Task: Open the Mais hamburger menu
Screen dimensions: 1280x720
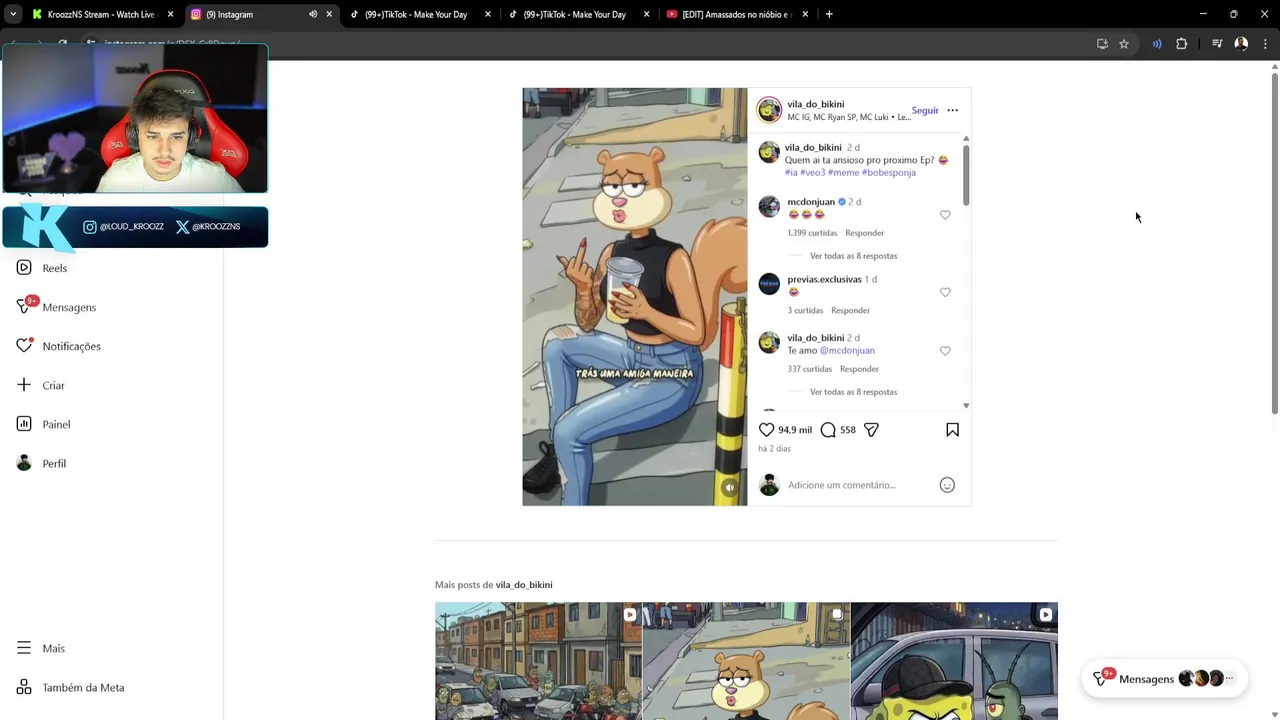Action: point(41,648)
